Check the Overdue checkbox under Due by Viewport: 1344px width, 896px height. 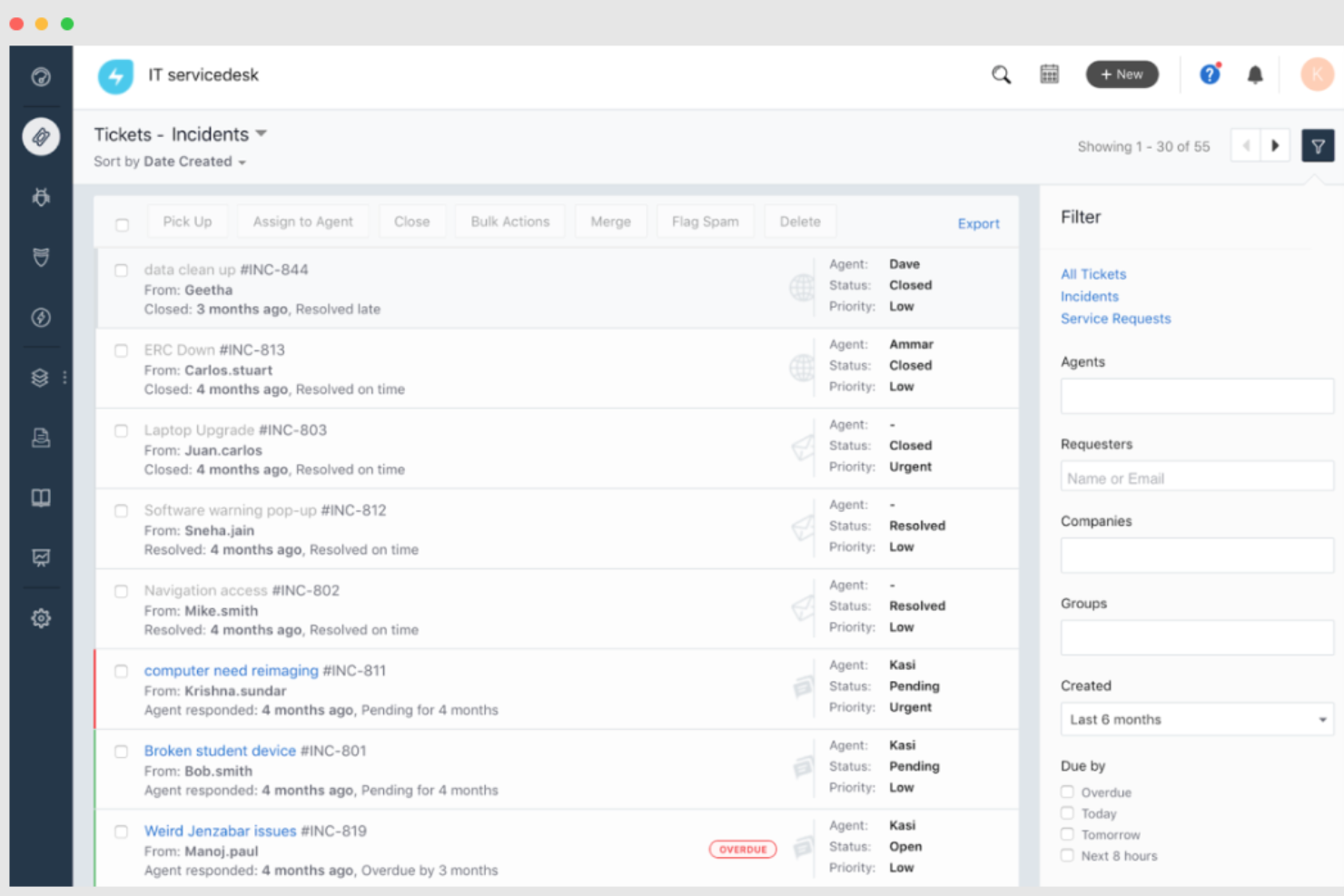(x=1067, y=792)
